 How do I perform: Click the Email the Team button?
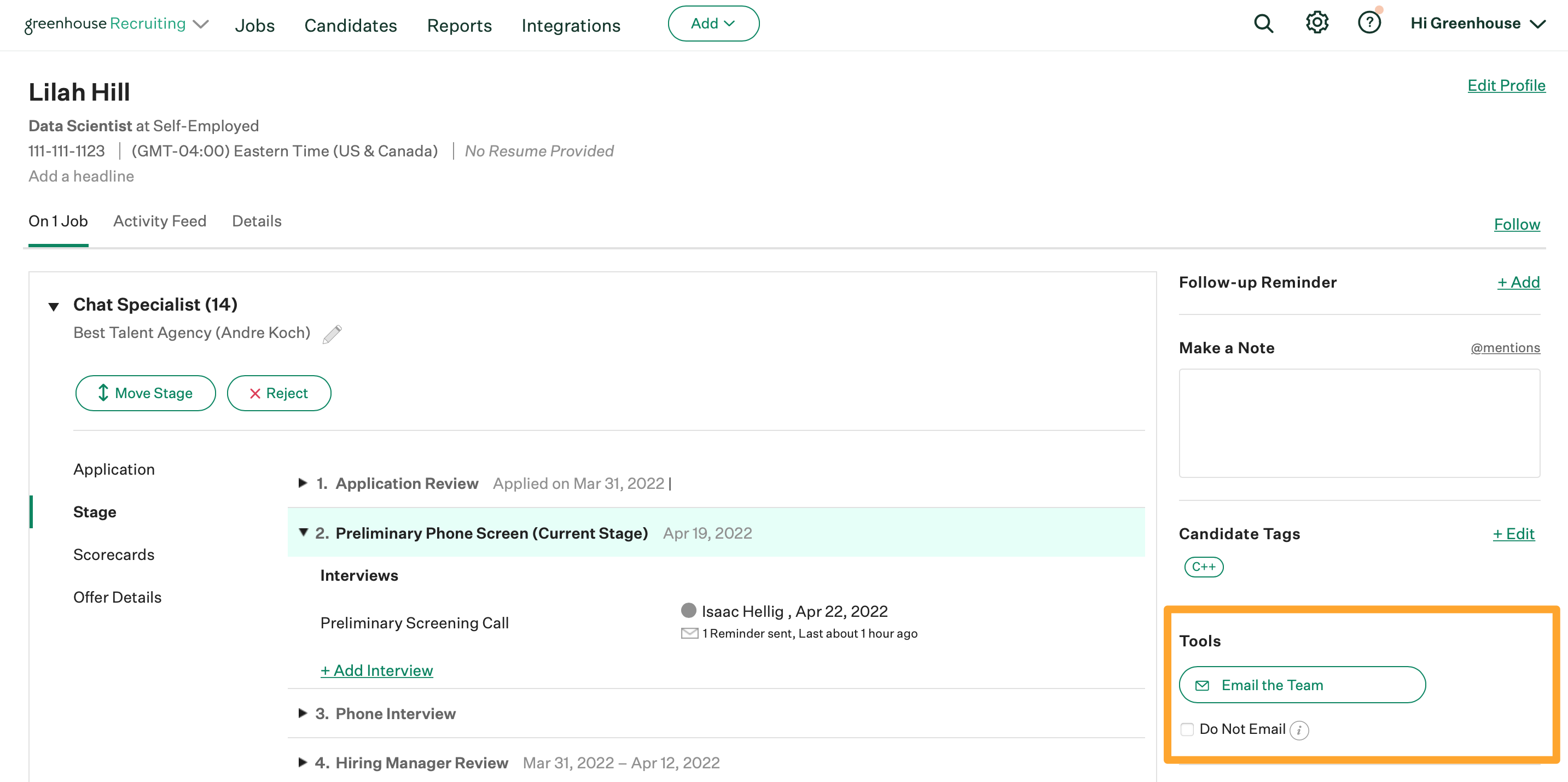click(x=1302, y=685)
